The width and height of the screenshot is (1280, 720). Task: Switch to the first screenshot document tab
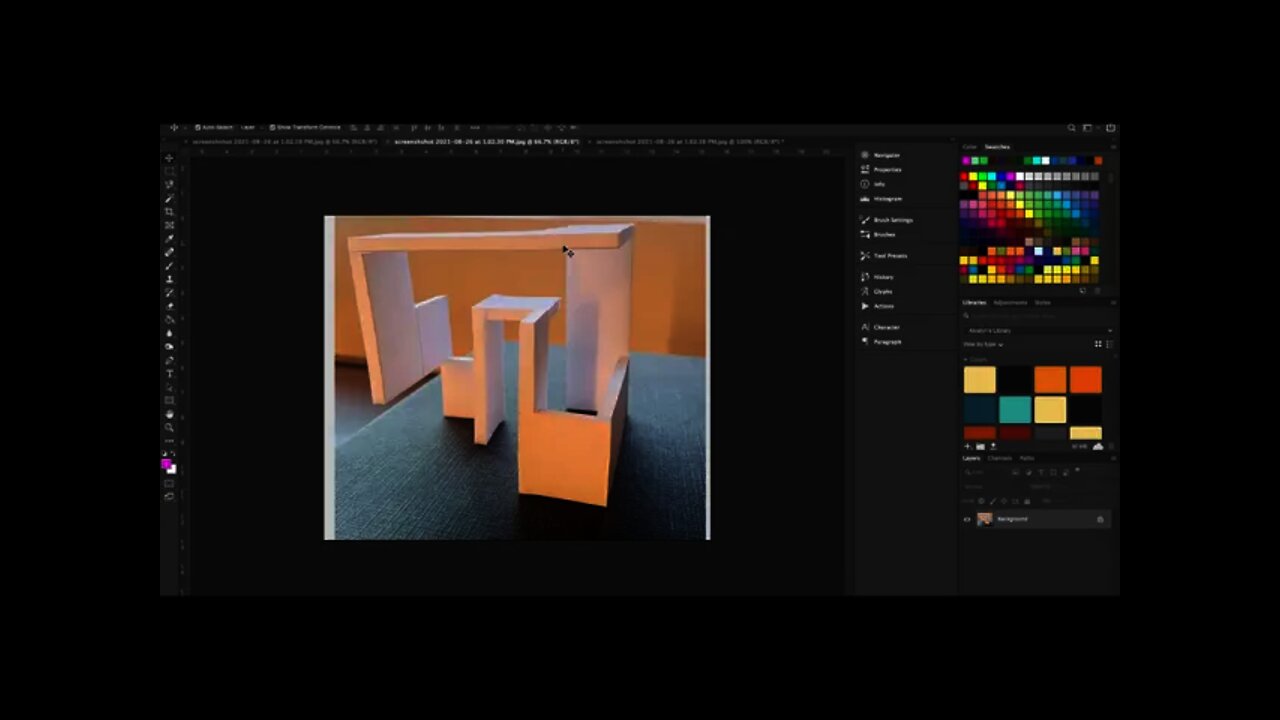point(284,142)
